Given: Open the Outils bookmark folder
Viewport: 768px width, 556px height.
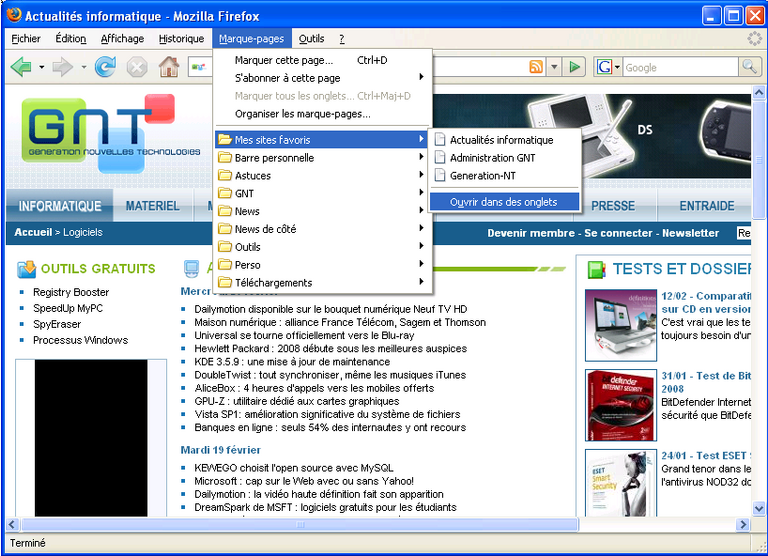Looking at the screenshot, I should [322, 247].
